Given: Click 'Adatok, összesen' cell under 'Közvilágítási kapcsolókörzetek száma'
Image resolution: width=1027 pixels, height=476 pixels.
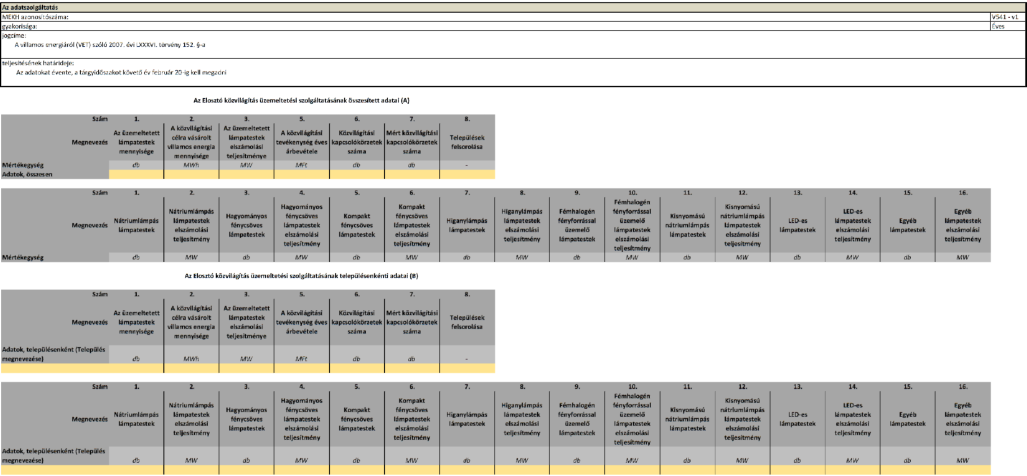Looking at the screenshot, I should coord(357,174).
